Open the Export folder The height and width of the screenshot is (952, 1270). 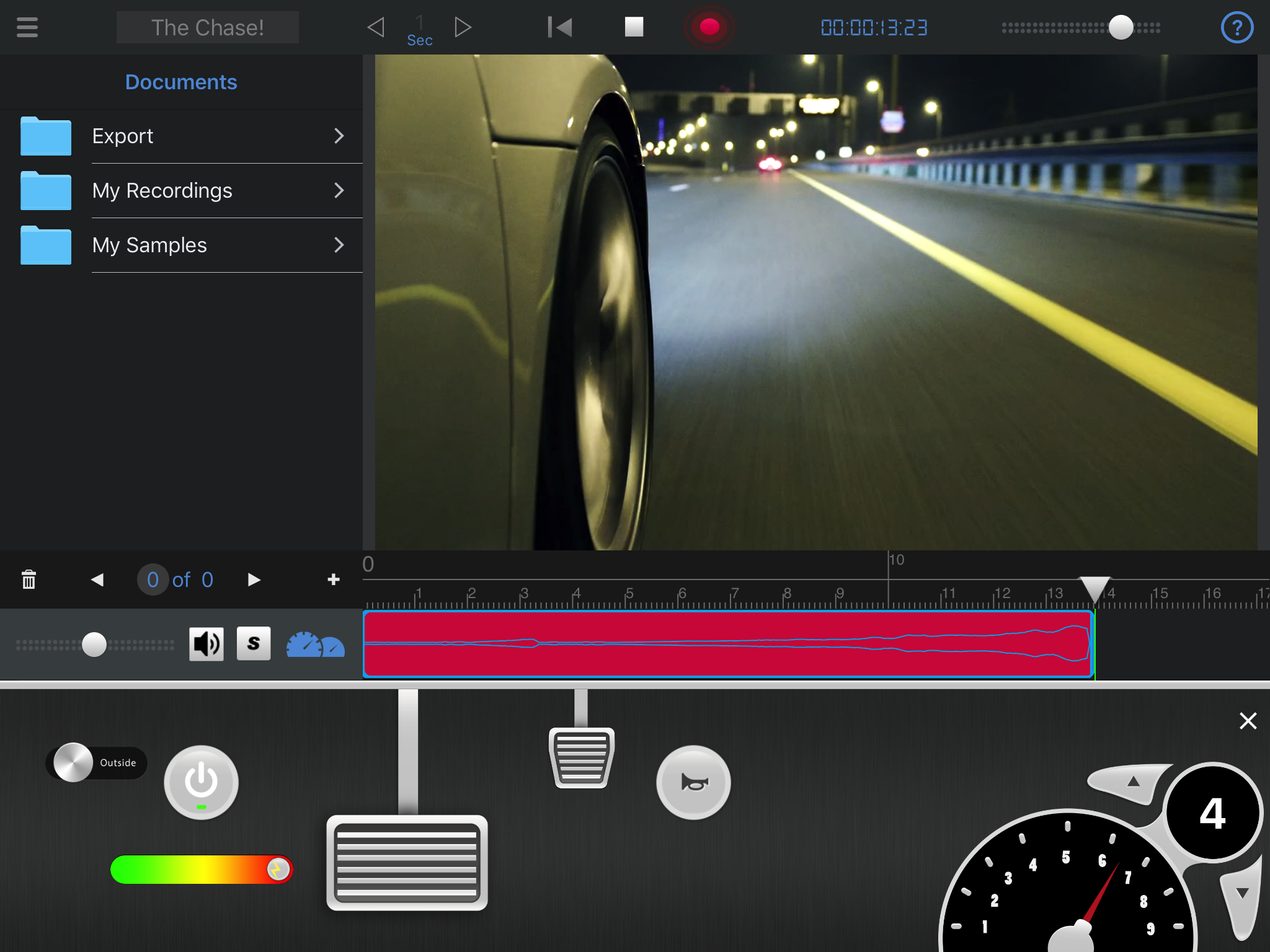click(181, 136)
